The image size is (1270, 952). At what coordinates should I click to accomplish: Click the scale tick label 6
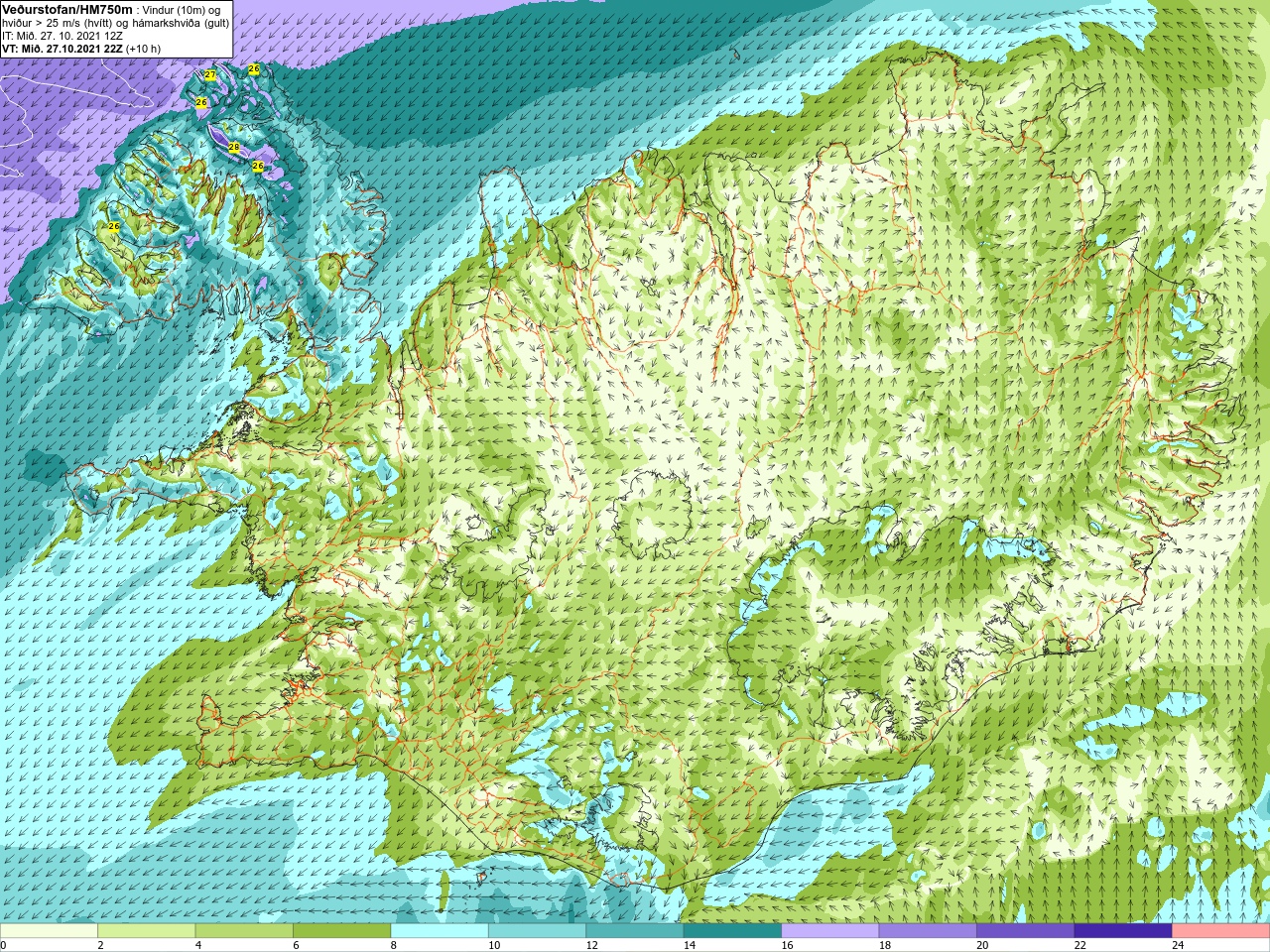point(296,945)
